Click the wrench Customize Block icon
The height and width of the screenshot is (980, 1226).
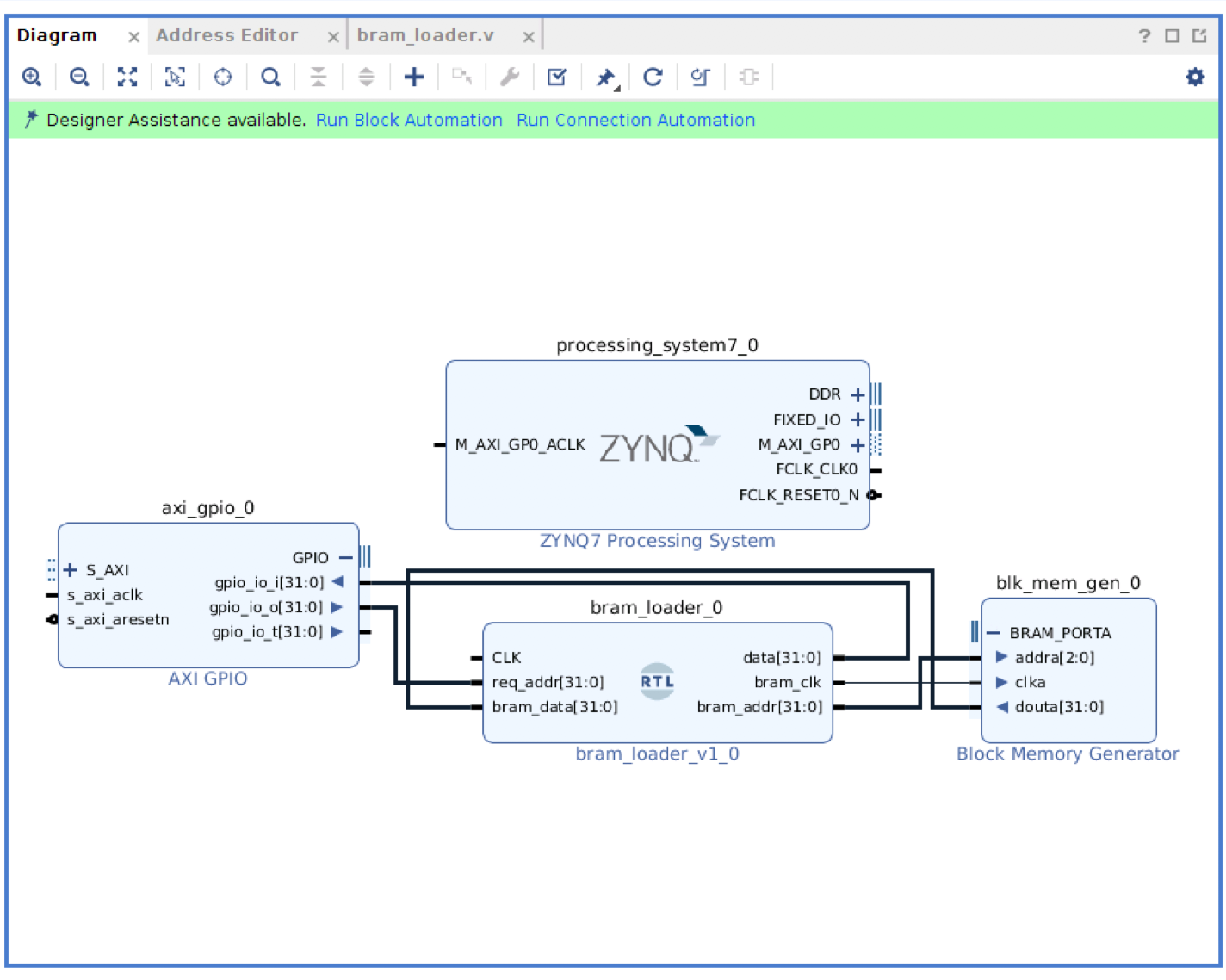[510, 78]
